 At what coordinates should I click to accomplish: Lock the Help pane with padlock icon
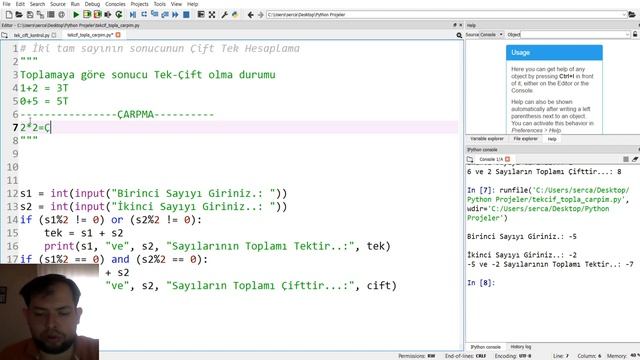[x=635, y=35]
